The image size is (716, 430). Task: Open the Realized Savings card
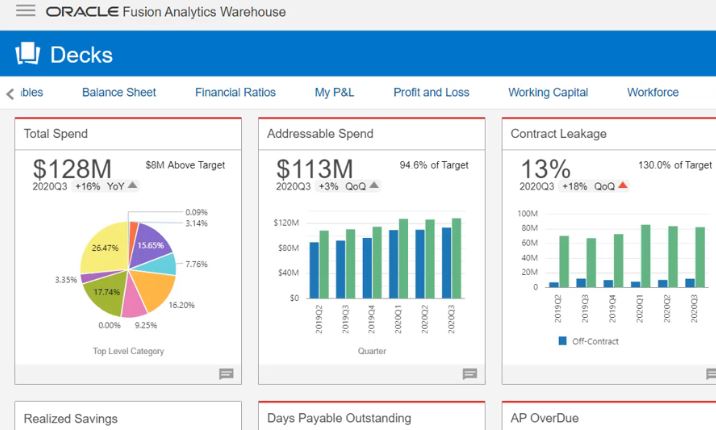pos(71,419)
